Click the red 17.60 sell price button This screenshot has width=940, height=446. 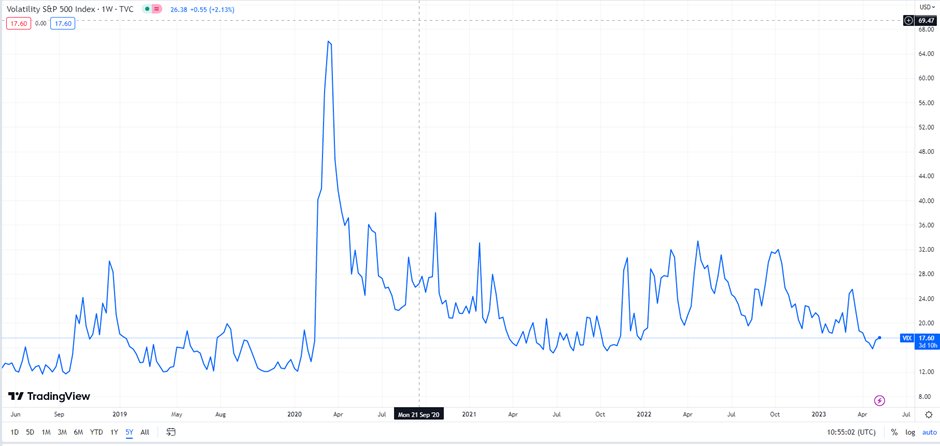point(18,23)
